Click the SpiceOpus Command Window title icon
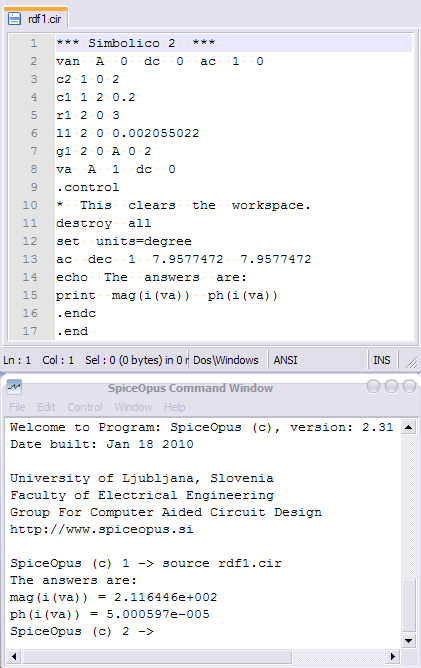 [x=14, y=387]
